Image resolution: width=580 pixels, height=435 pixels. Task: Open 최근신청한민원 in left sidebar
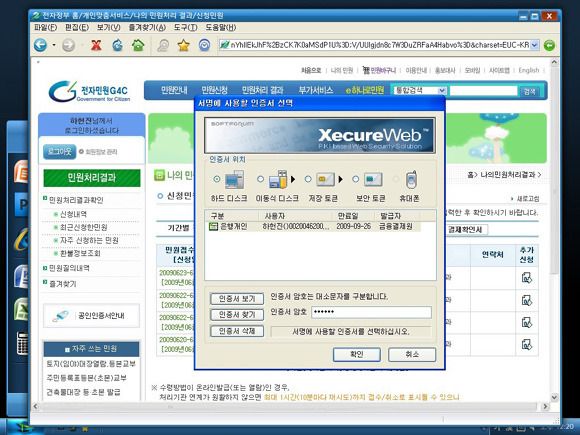[84, 227]
